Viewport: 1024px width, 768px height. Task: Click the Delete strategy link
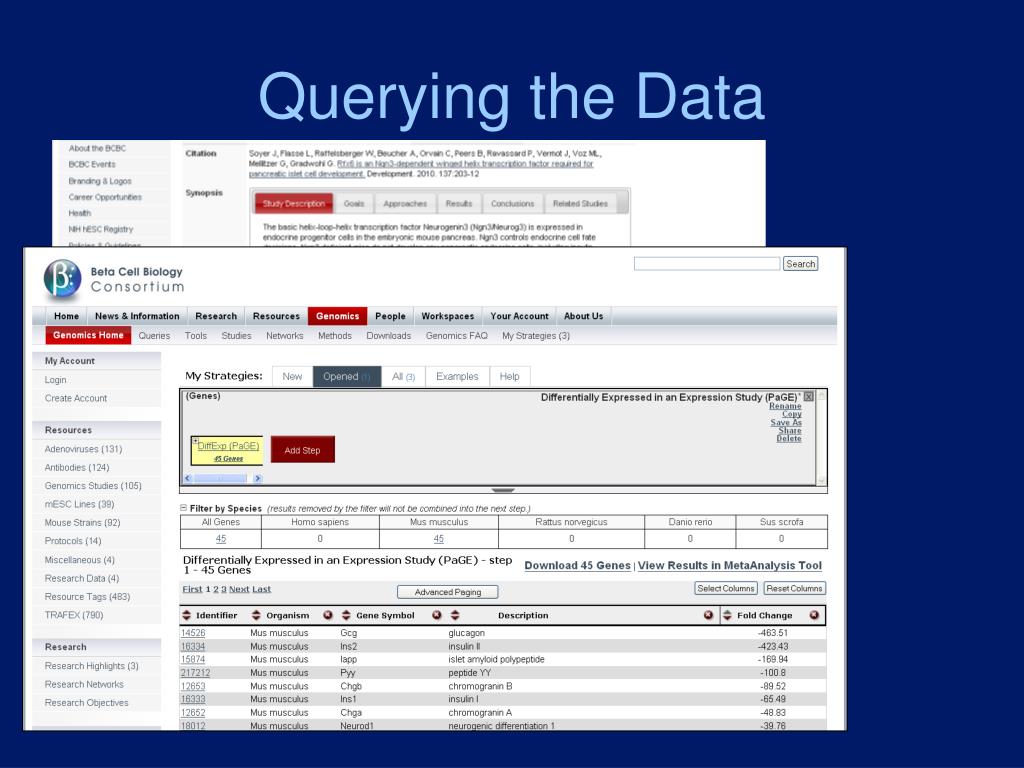pos(789,438)
